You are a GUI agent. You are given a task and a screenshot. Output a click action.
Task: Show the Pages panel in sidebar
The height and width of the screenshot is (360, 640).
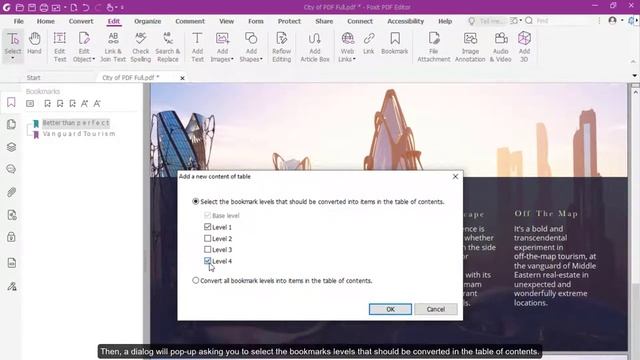[11, 124]
